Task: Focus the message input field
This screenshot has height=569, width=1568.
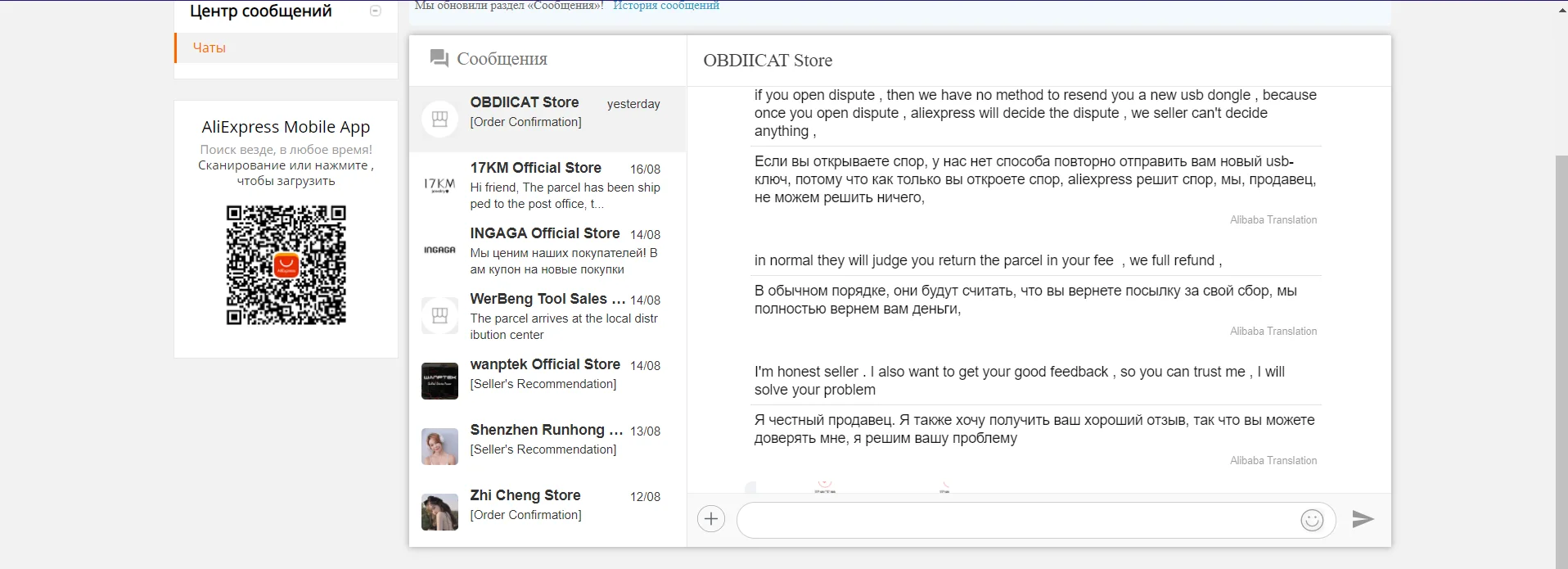Action: coord(1019,521)
